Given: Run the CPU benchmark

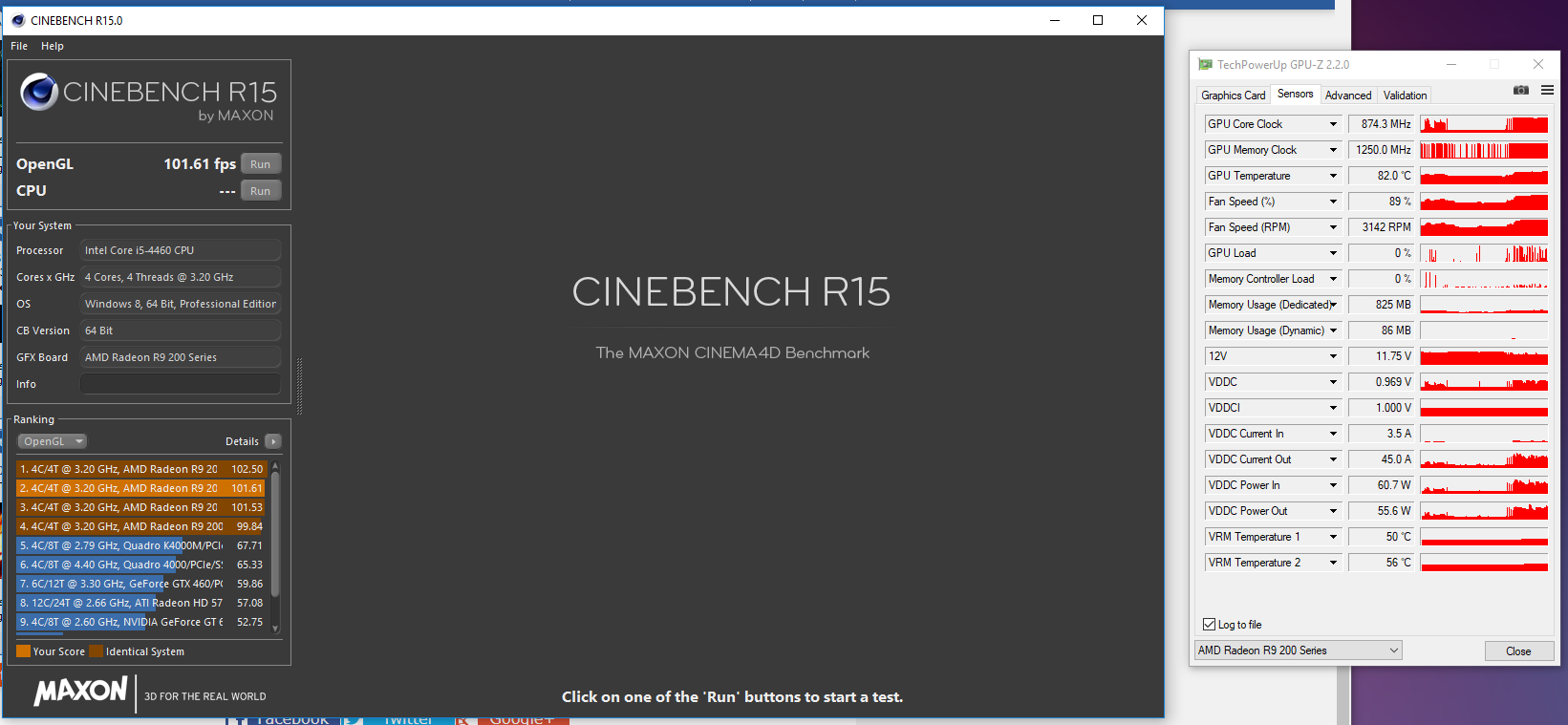Looking at the screenshot, I should [261, 191].
